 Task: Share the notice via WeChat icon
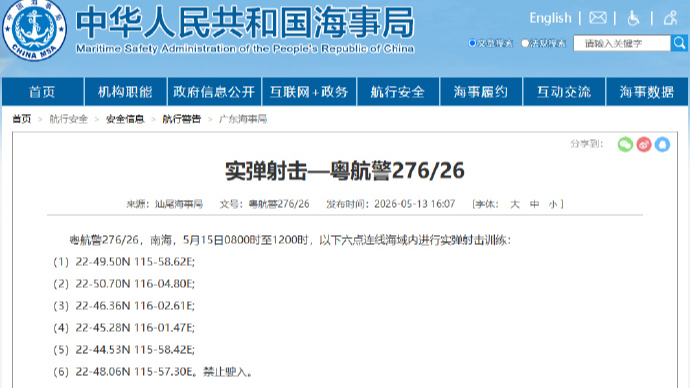click(x=625, y=144)
